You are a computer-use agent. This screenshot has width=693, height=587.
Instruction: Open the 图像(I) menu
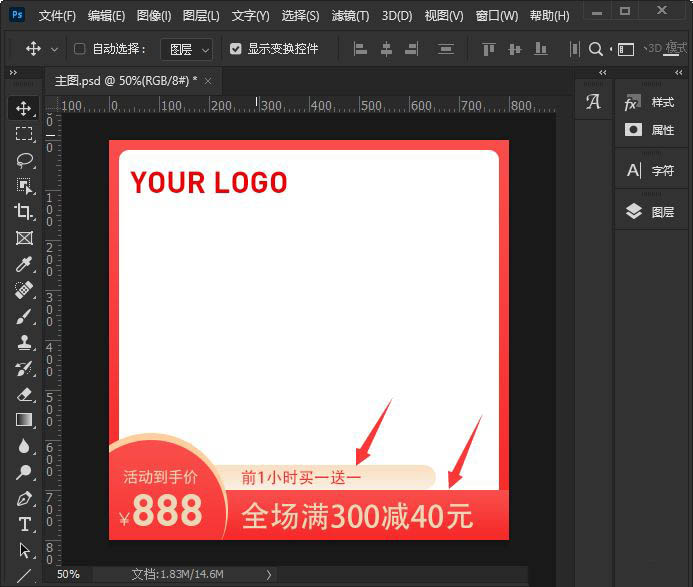pyautogui.click(x=153, y=16)
